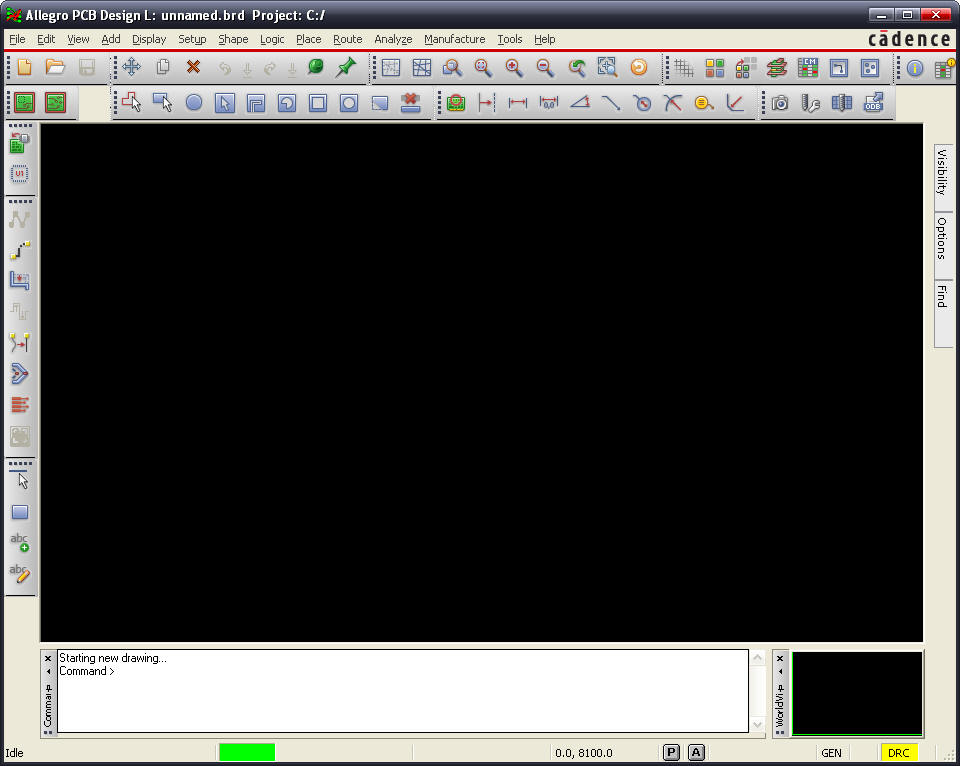Click the Vertex edit icon with yellow nodes

click(x=20, y=344)
